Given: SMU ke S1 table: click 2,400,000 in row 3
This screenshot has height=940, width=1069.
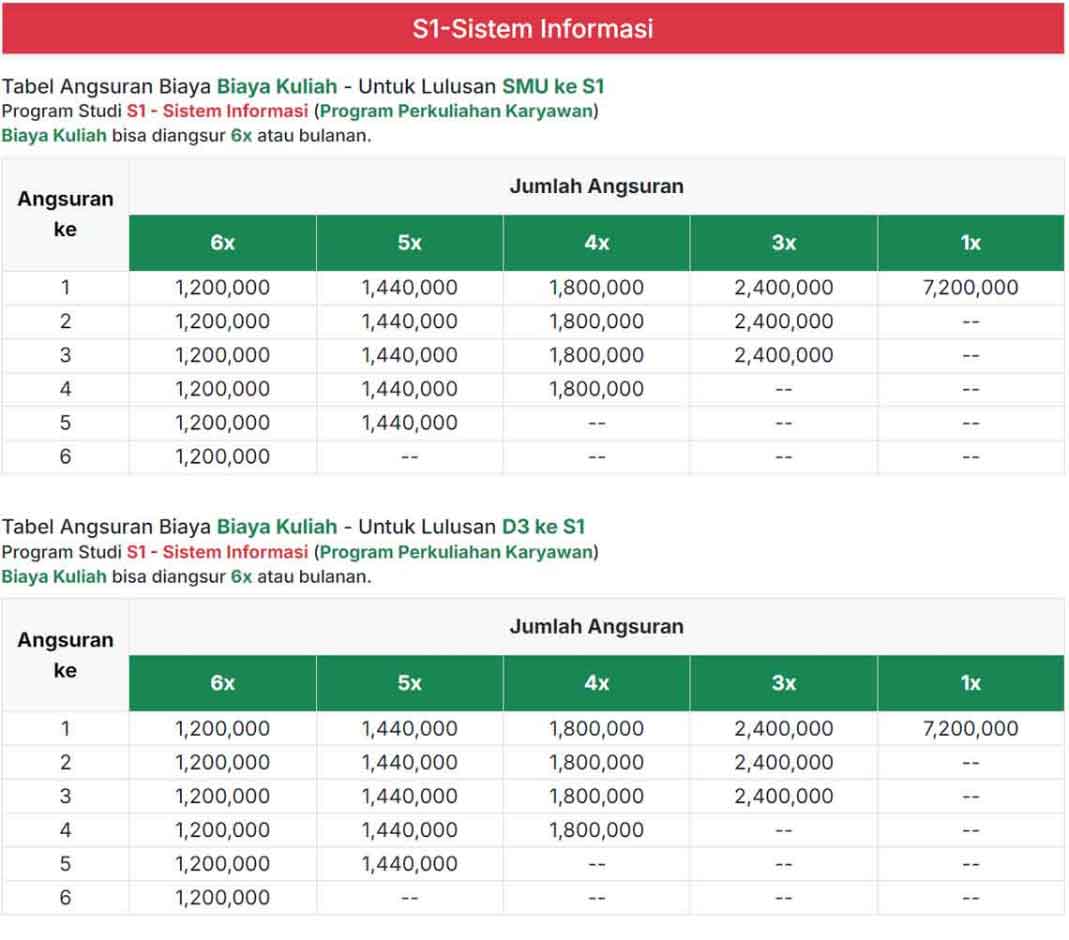Looking at the screenshot, I should click(x=784, y=355).
